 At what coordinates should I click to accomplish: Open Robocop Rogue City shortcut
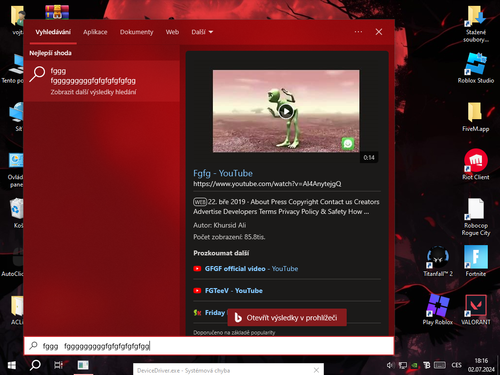[x=476, y=217]
